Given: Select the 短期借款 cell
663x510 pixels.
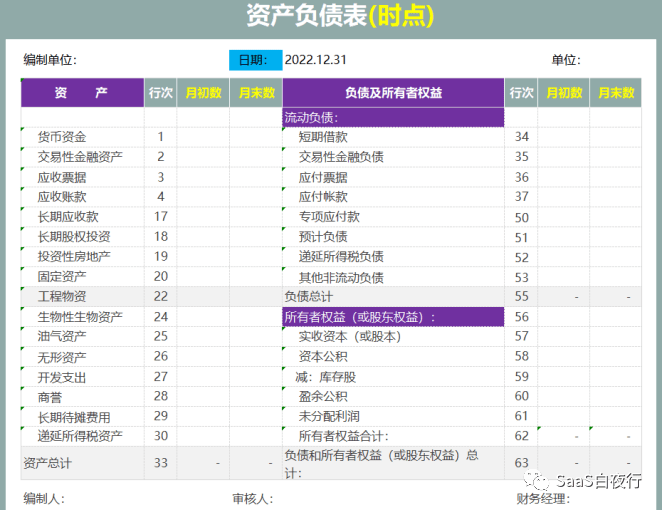Looking at the screenshot, I should 393,137.
